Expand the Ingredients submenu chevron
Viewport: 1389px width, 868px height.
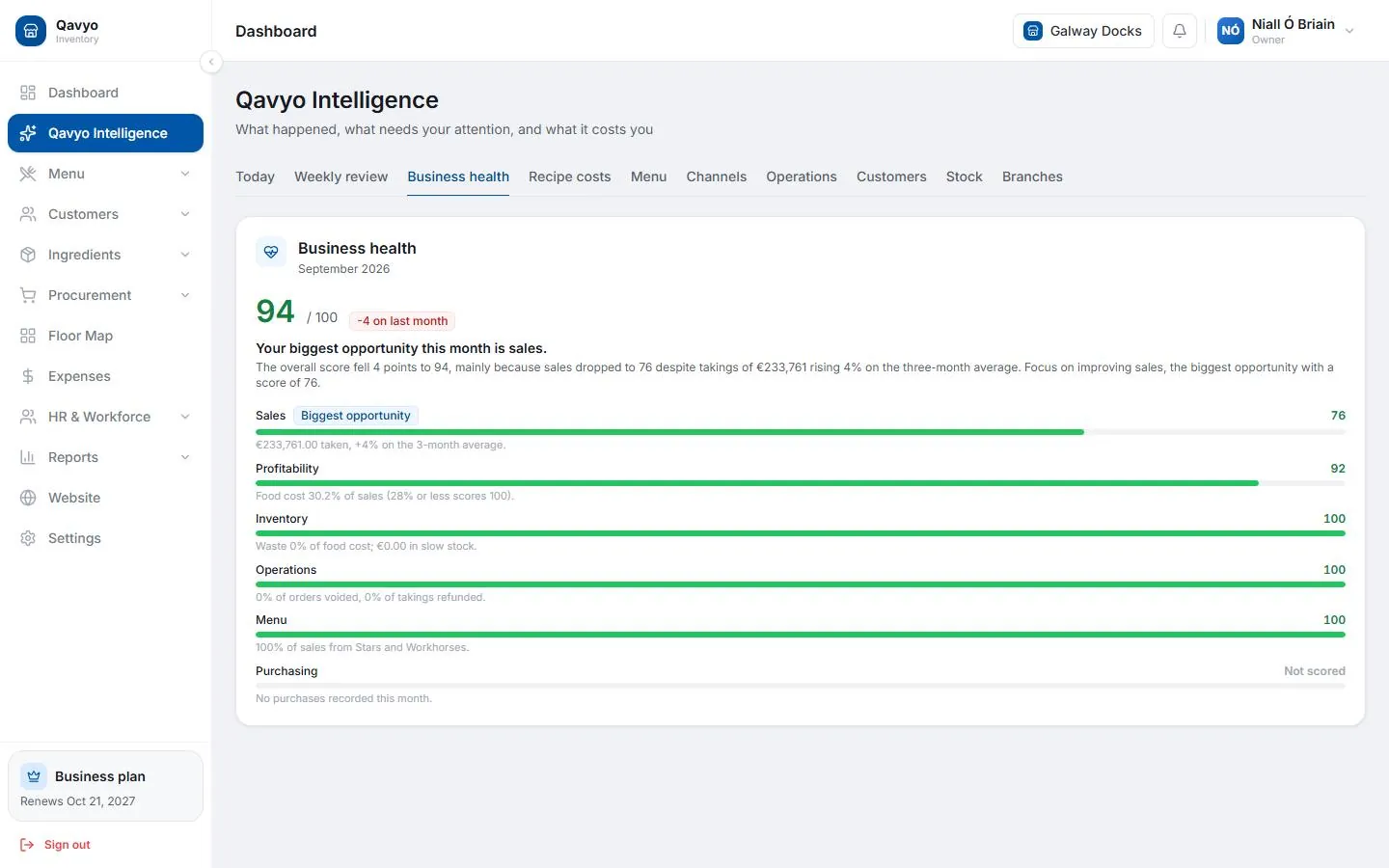(x=185, y=255)
